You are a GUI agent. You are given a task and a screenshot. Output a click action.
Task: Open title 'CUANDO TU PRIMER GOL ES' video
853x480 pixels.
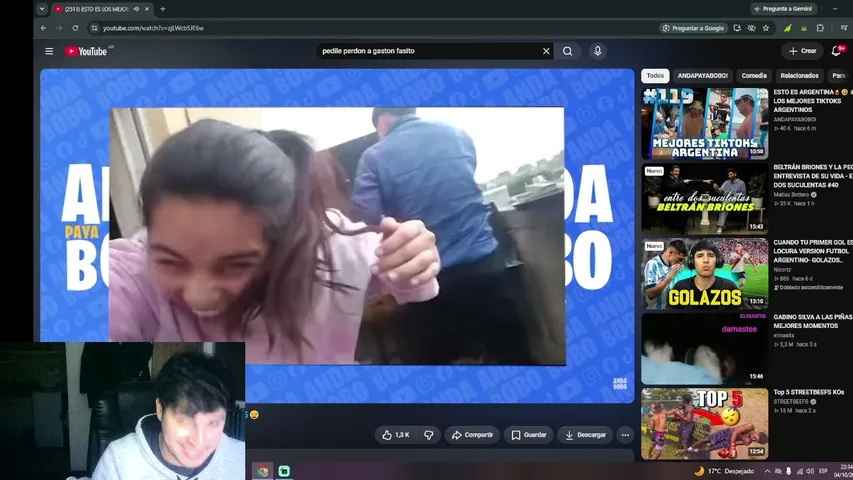coord(813,251)
